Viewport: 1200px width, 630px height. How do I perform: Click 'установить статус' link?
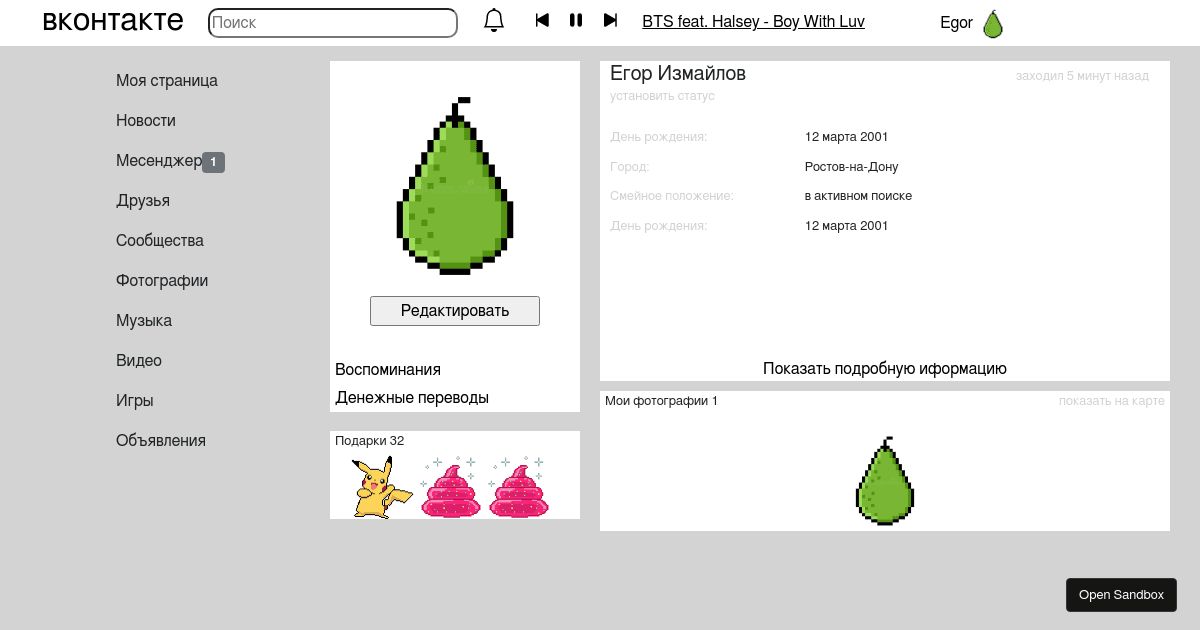662,96
